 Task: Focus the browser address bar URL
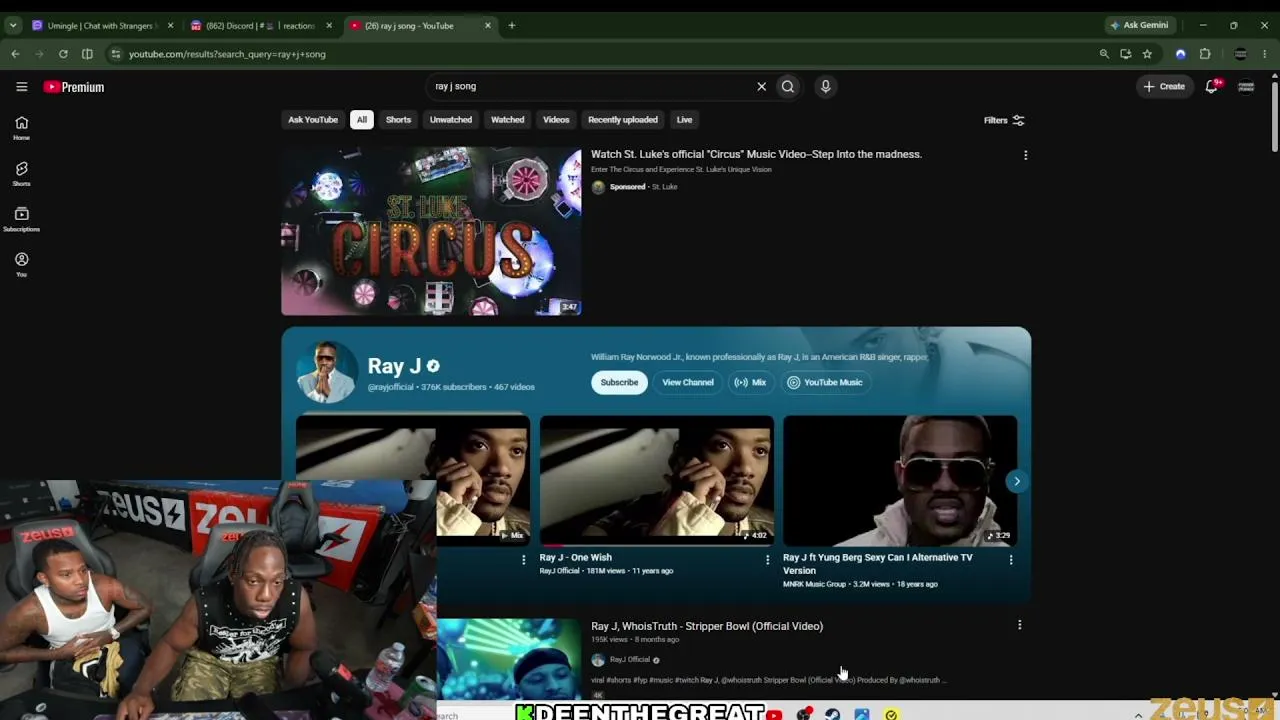(x=227, y=54)
